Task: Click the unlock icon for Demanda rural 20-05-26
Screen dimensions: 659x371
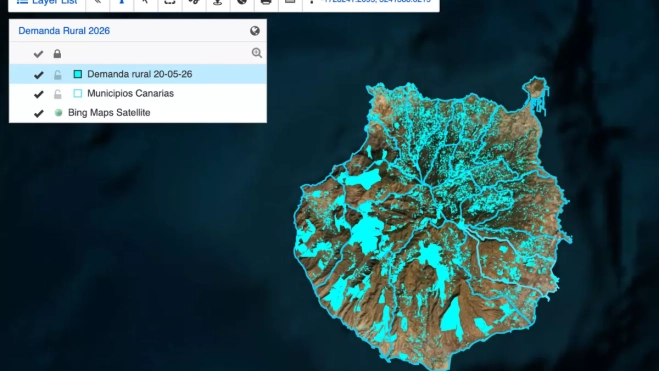Action: (58, 74)
